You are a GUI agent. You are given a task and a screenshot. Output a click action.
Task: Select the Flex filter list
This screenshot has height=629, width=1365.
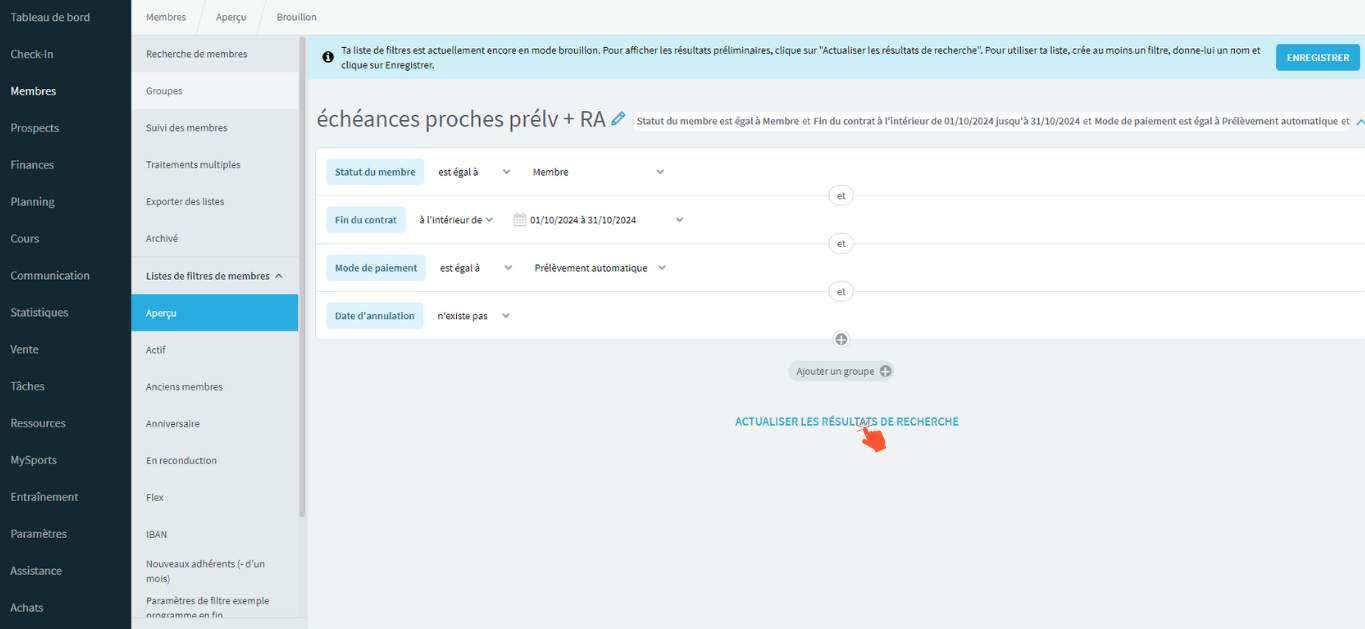click(214, 498)
